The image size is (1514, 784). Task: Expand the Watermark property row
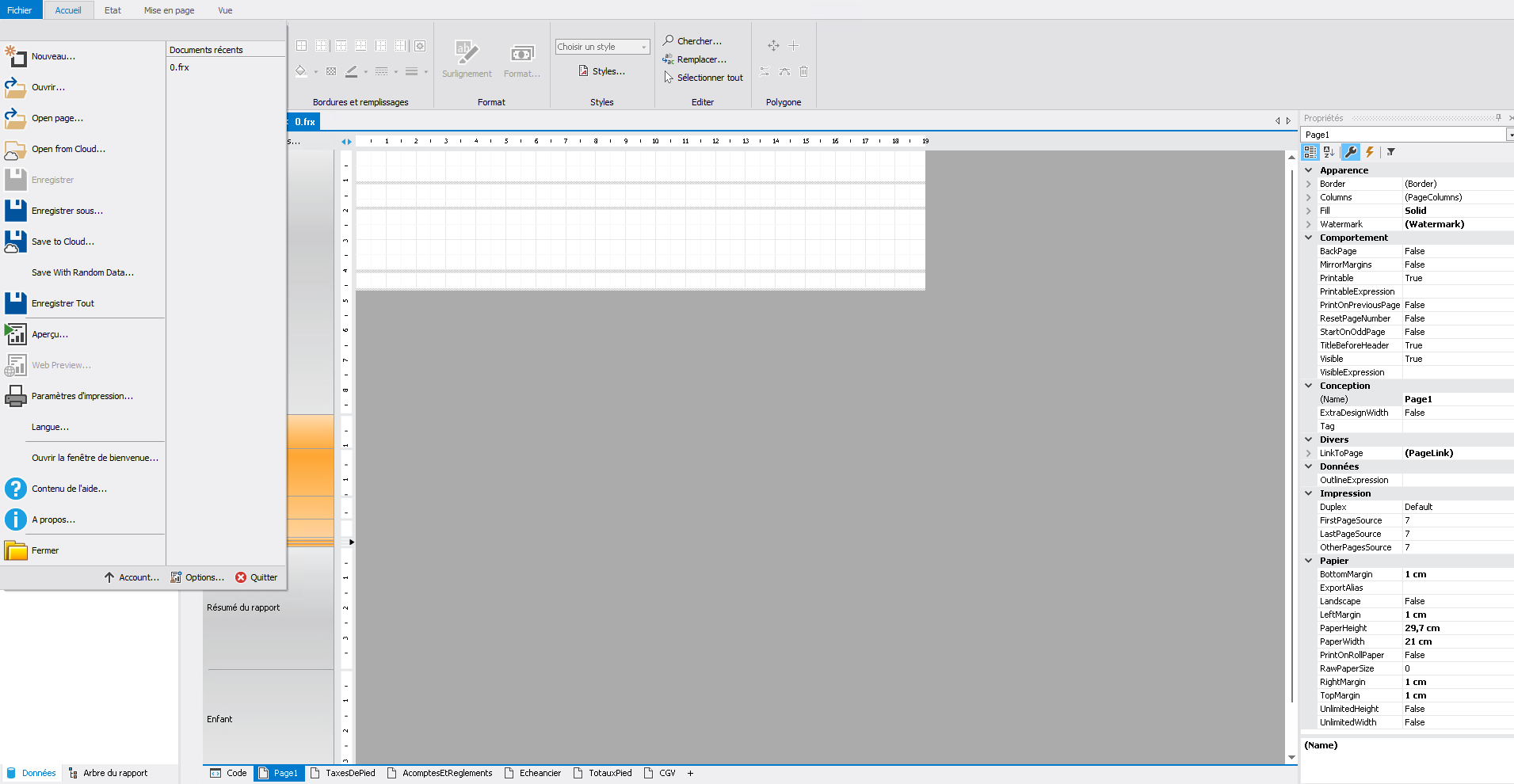pyautogui.click(x=1309, y=224)
